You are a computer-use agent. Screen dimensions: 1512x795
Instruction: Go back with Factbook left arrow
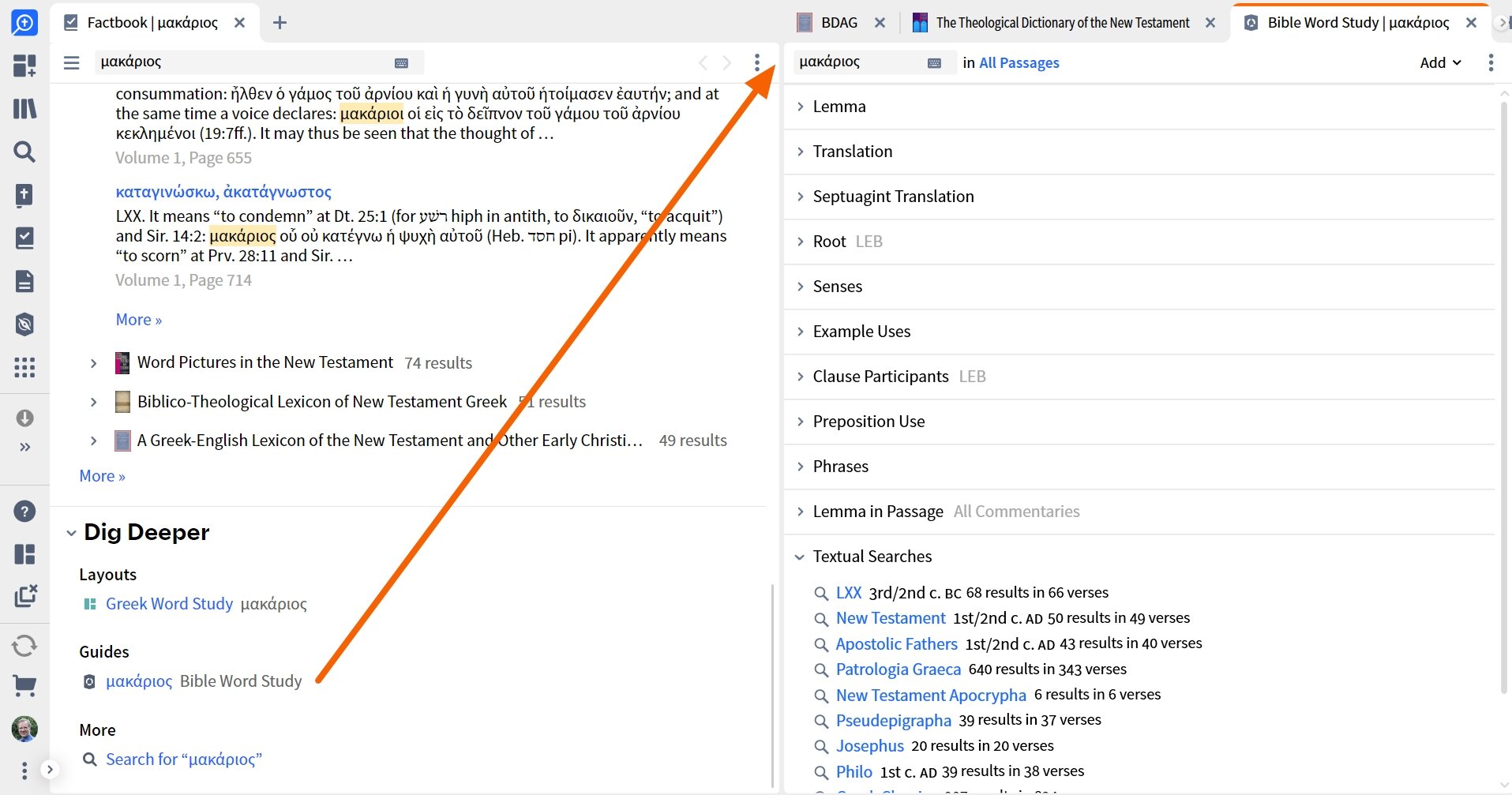(703, 62)
